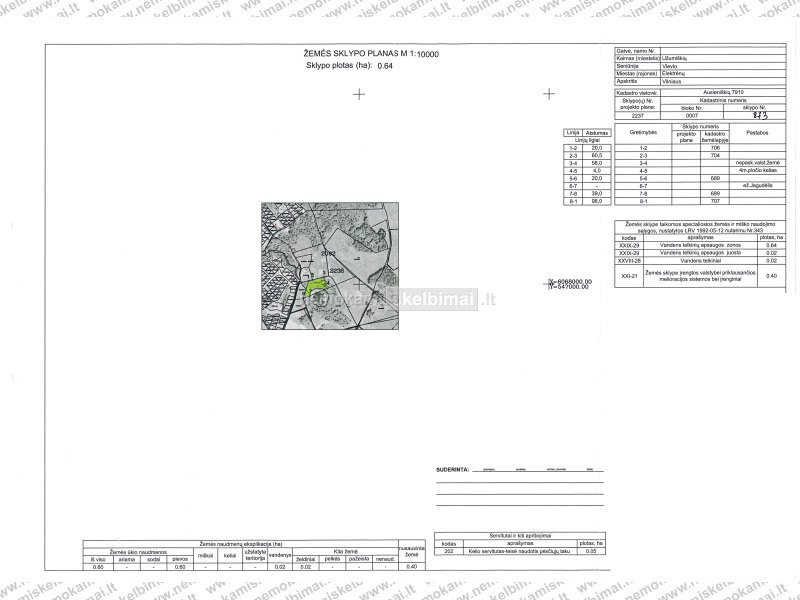Screen dimensions: 800x600
Task: Click the "pelkės" column header
Action: coord(332,559)
